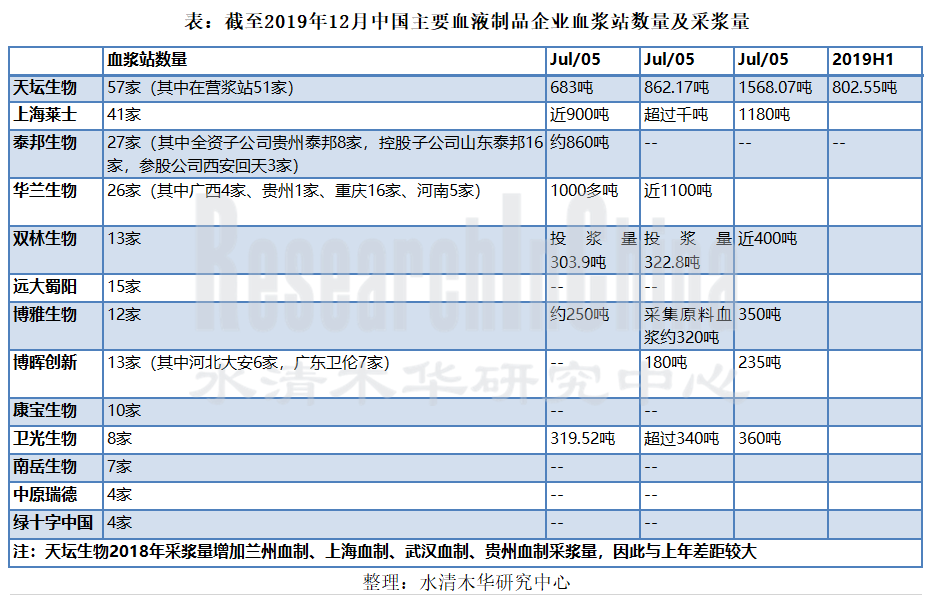The image size is (938, 595).
Task: Select the value 862.17吨
Action: click(676, 88)
